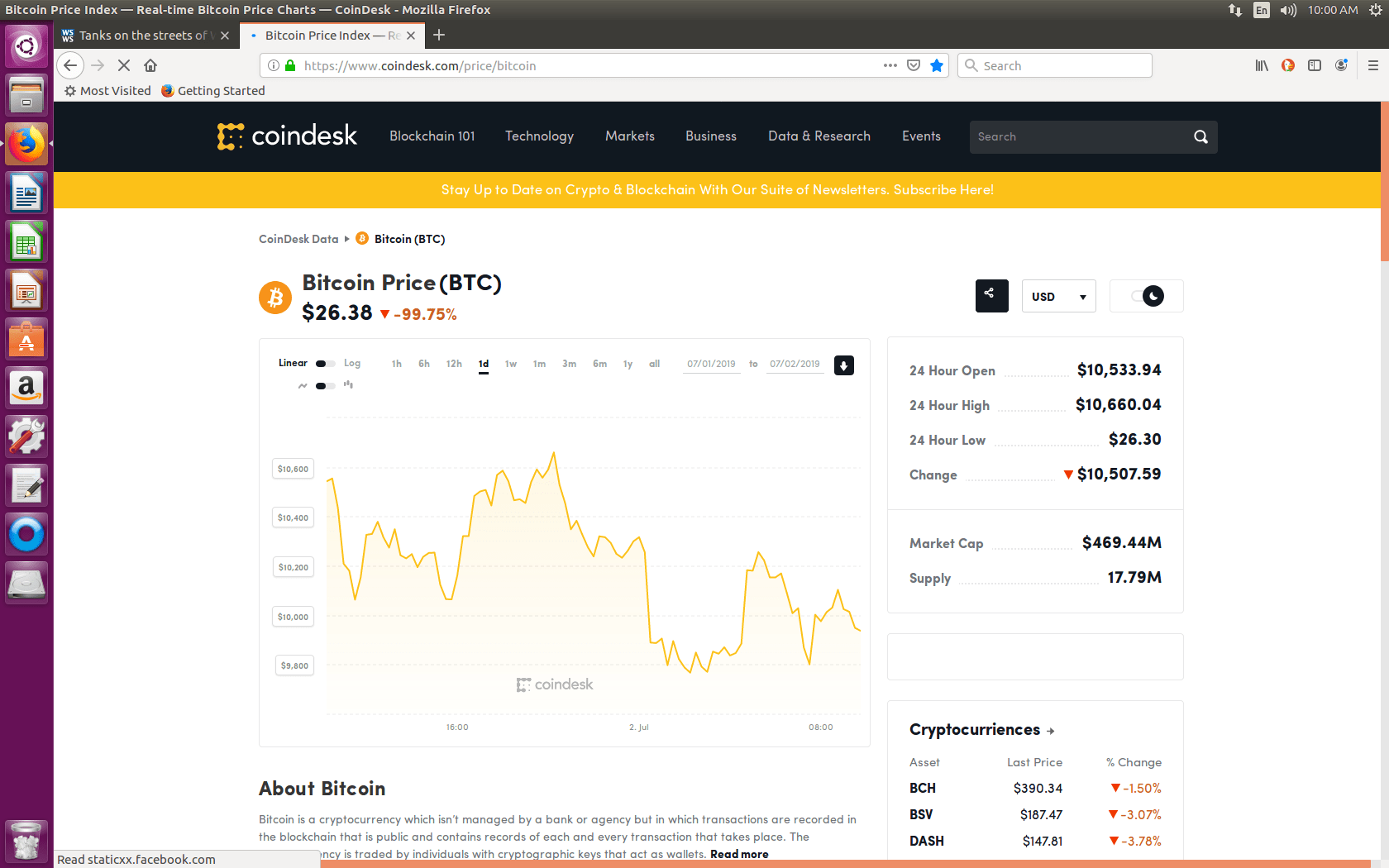This screenshot has width=1389, height=868.
Task: View site information for coindesk.com
Action: [x=274, y=65]
